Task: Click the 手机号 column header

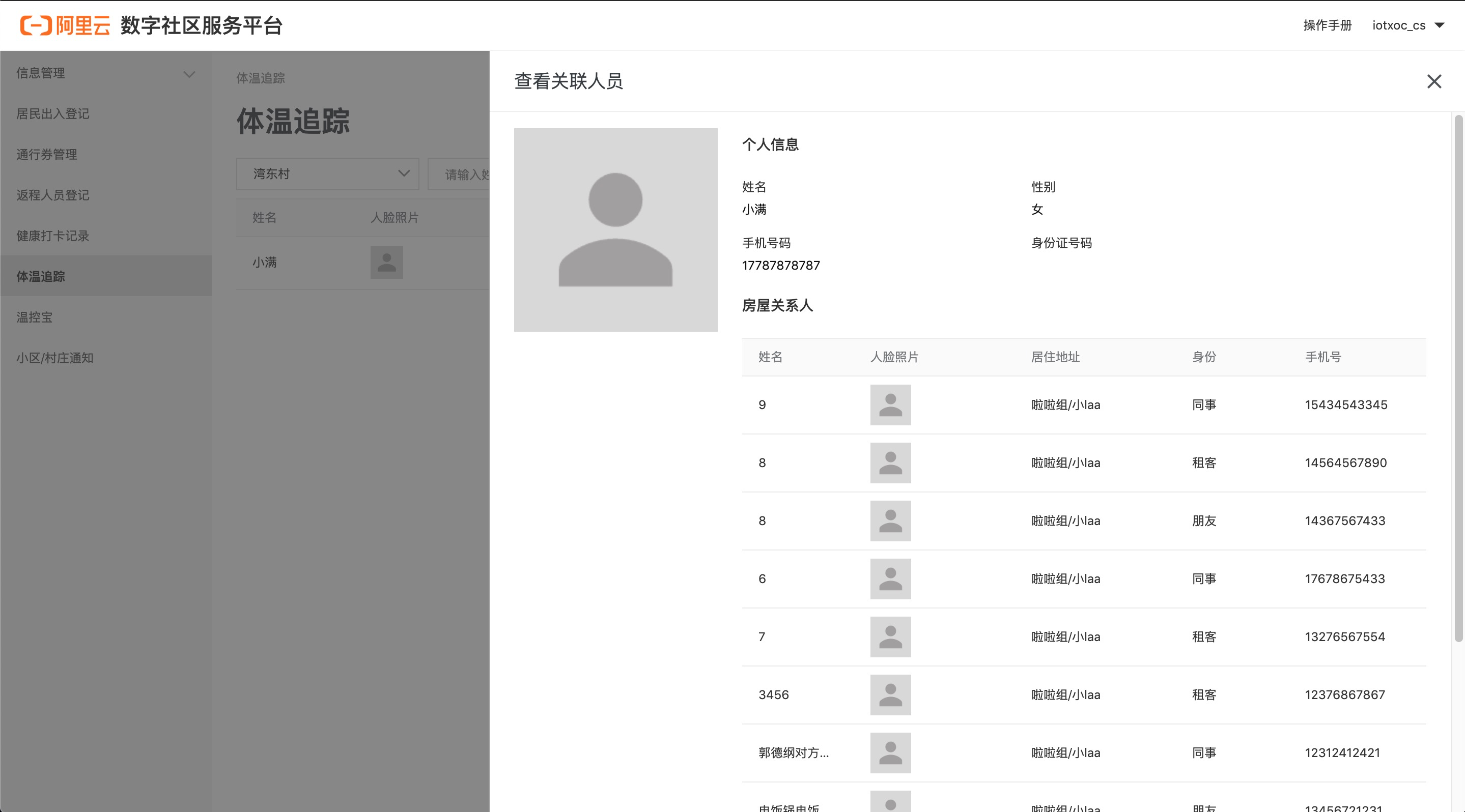Action: (1323, 358)
